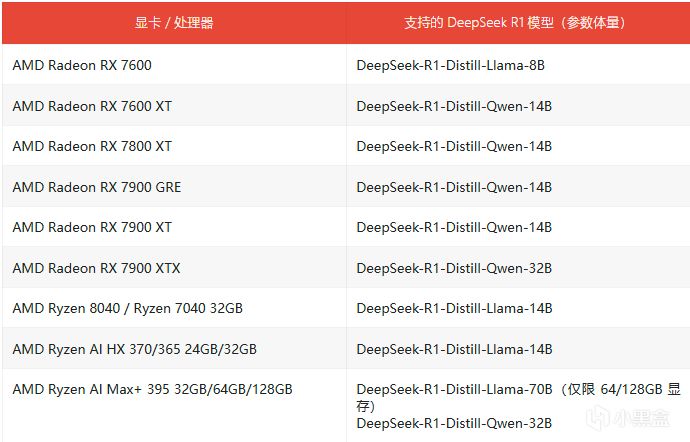Click the Qwen-14B model in the RX 7600 XT row

(x=454, y=106)
